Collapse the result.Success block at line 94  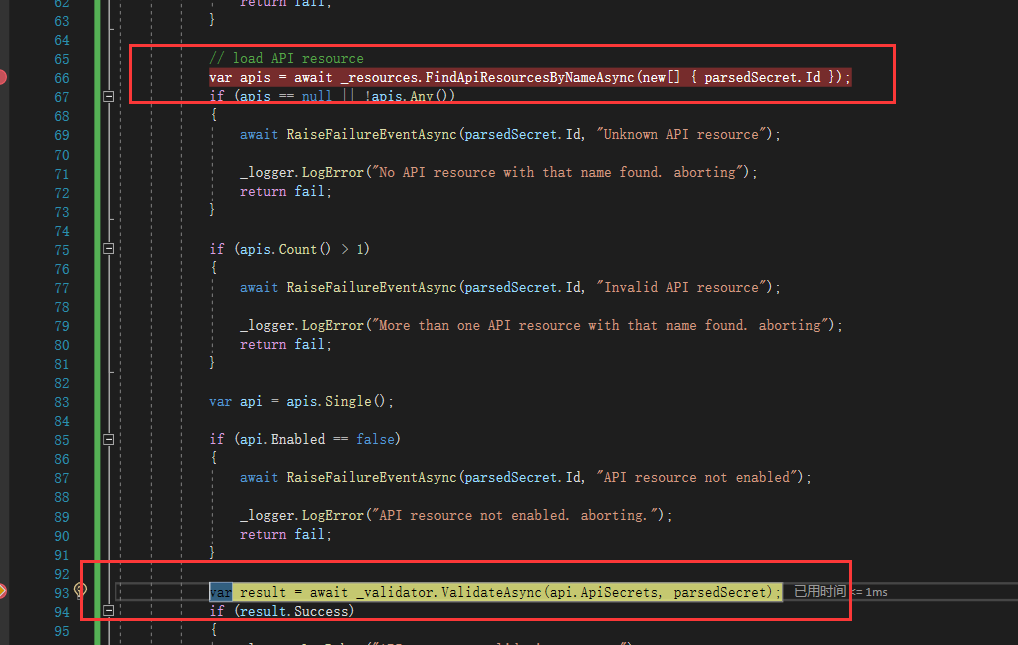[108, 610]
